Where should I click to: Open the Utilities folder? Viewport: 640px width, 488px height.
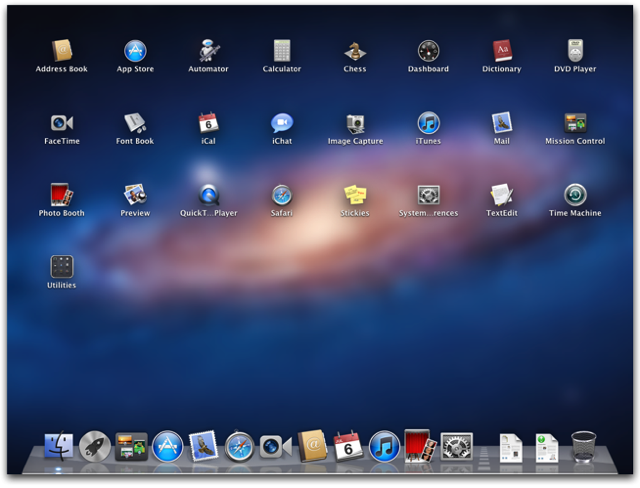(62, 267)
